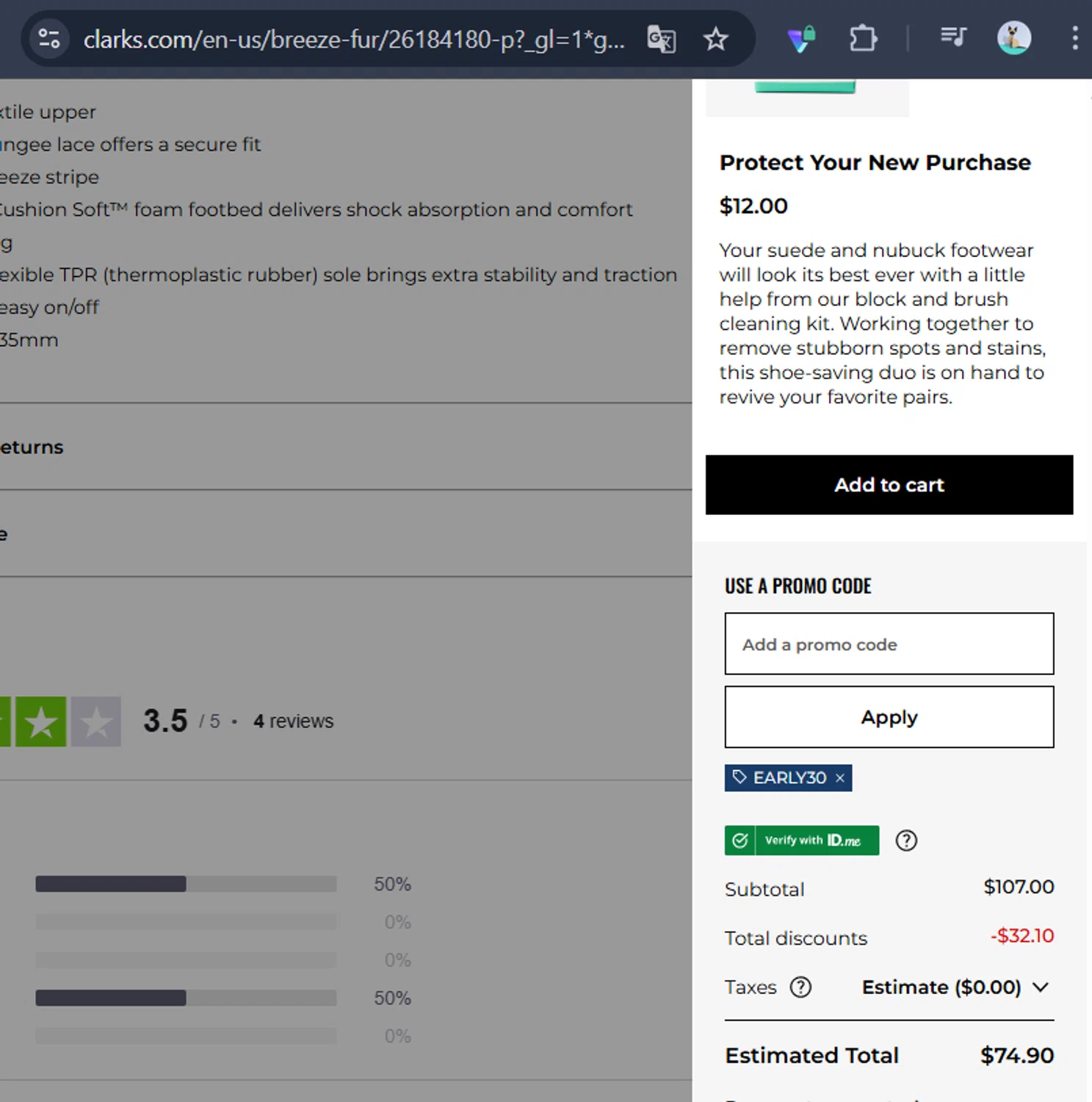Select the top 50% rating bar
Image resolution: width=1092 pixels, height=1102 pixels.
click(x=186, y=884)
